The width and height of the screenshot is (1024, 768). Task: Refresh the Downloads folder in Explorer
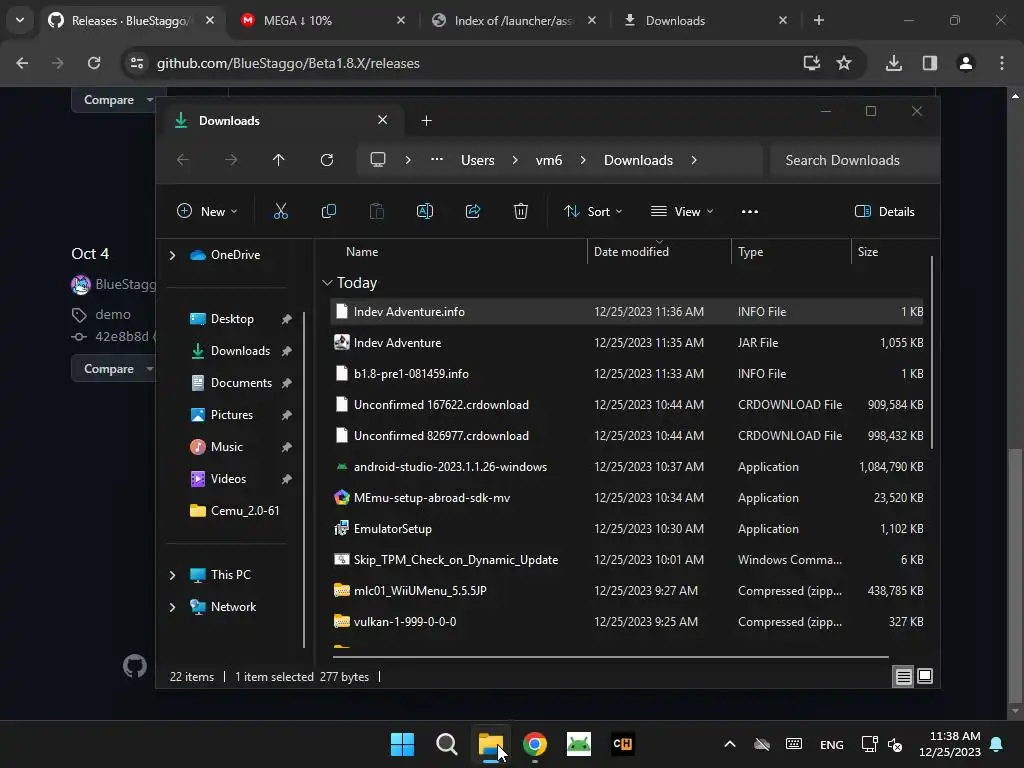[327, 160]
